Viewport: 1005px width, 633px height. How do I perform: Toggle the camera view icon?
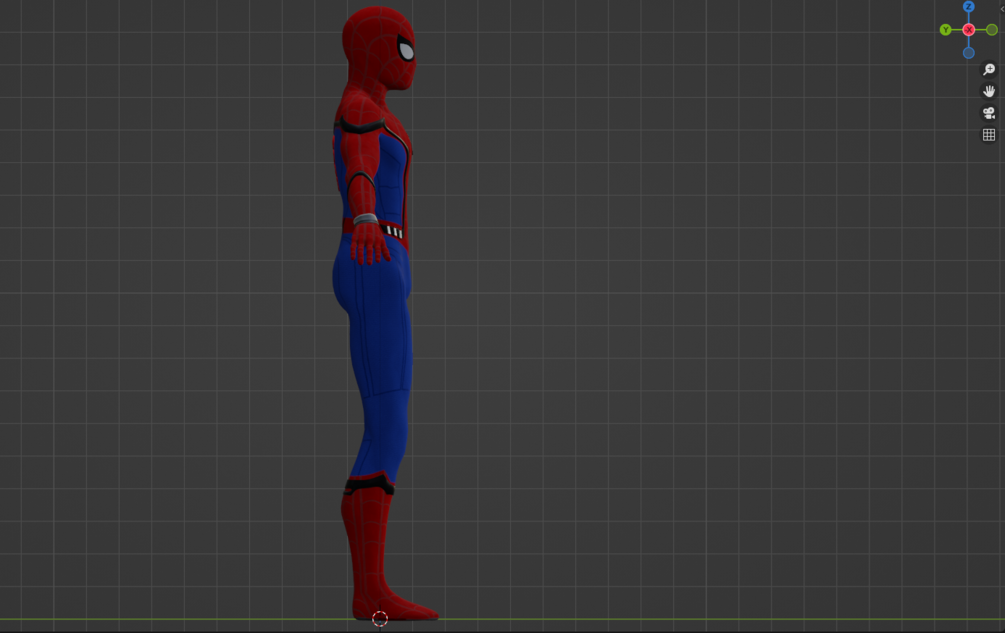(989, 113)
